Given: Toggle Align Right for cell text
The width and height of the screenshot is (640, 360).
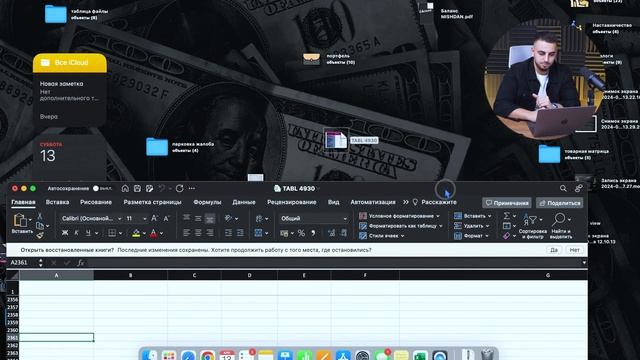Looking at the screenshot, I should [x=210, y=233].
